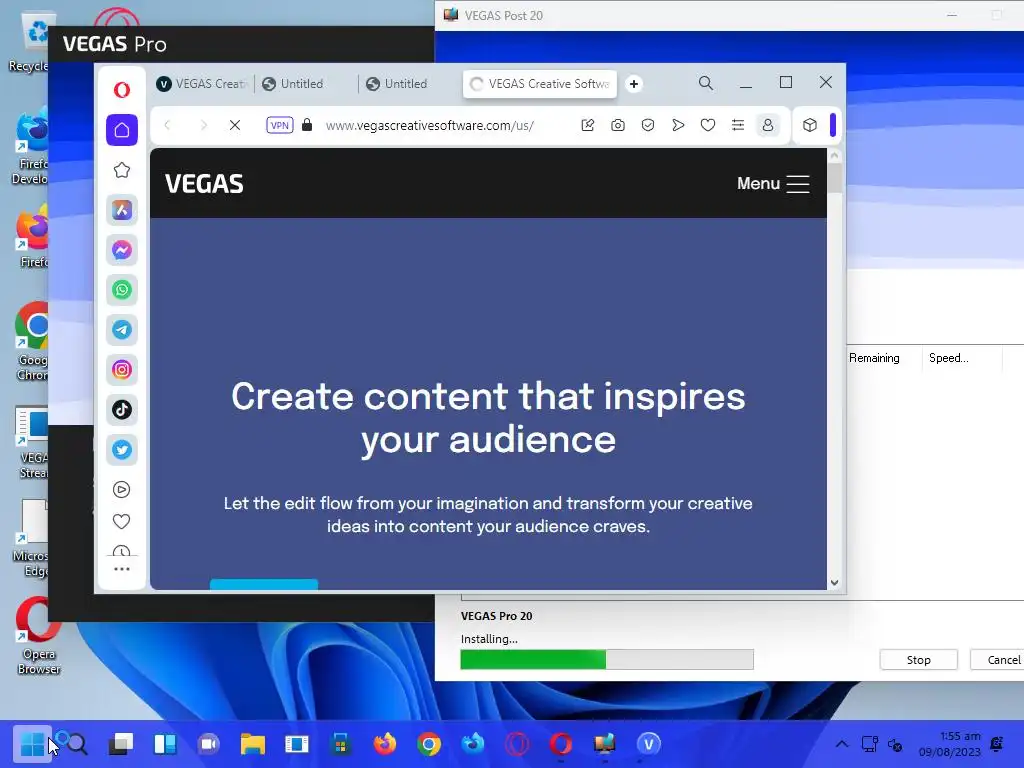Viewport: 1024px width, 768px height.
Task: Open sidebar setup three-dots menu
Action: [121, 569]
